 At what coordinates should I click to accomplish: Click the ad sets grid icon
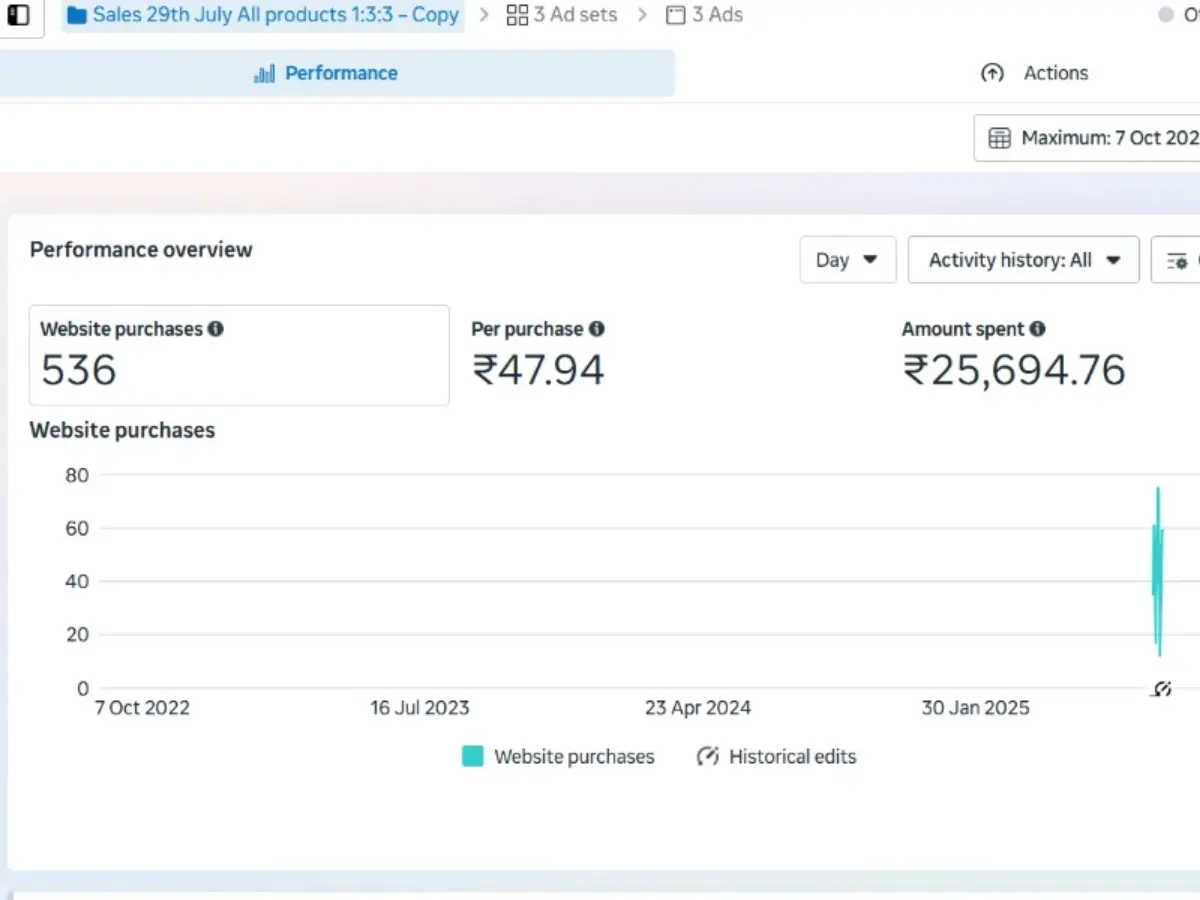[517, 15]
